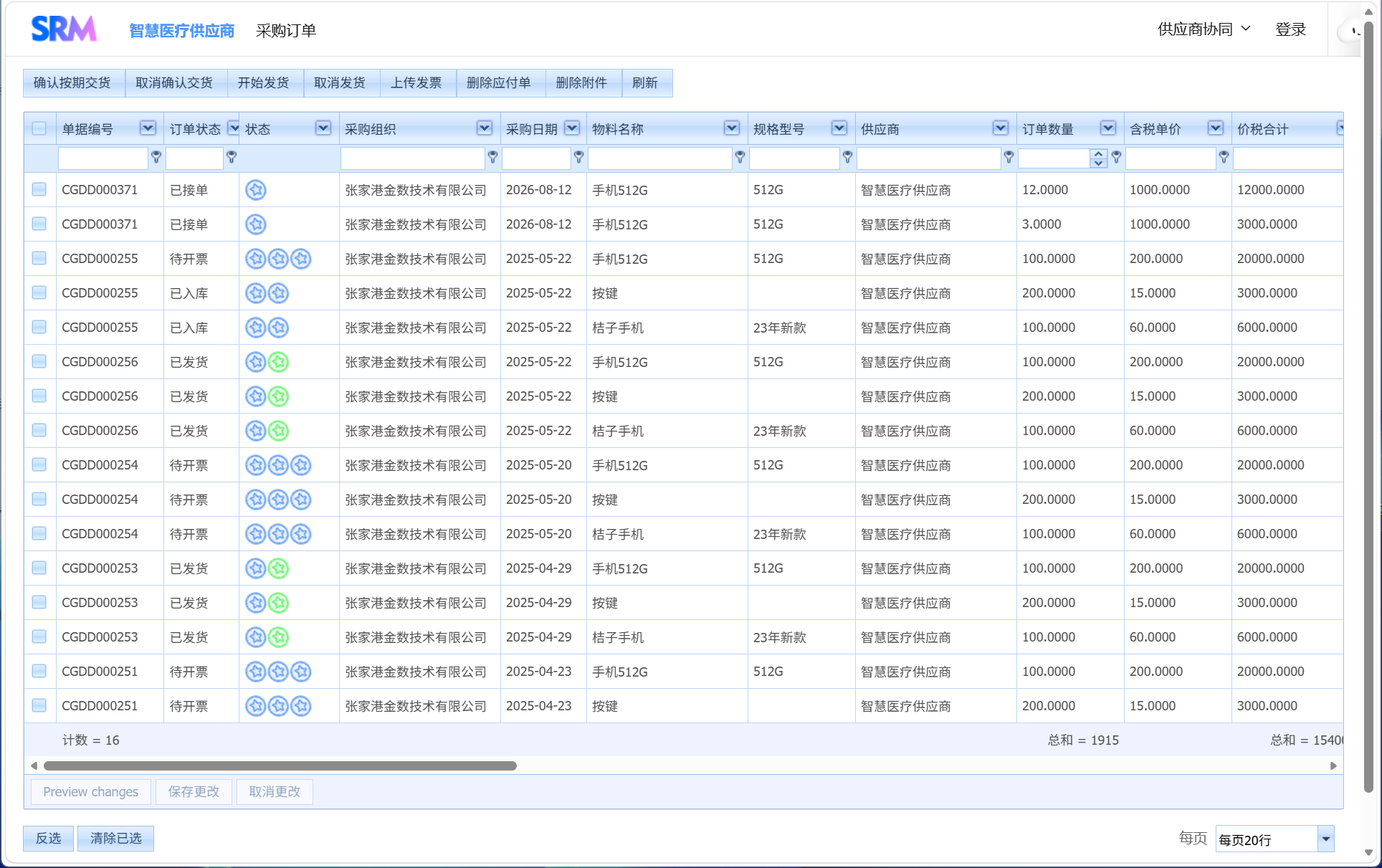Click the filter funnel icon for 单据编号 column
This screenshot has width=1382, height=868.
pos(156,157)
